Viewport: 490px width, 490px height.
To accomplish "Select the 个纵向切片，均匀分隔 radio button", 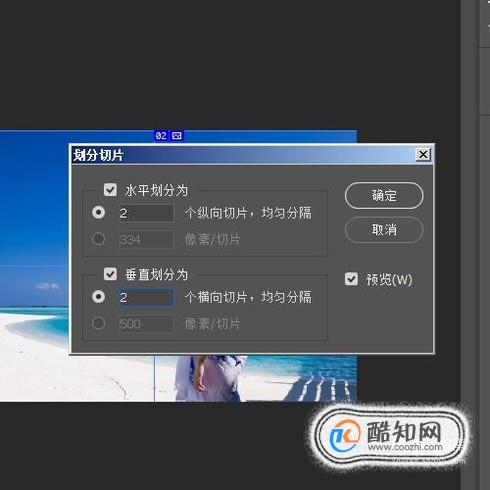I will pos(98,213).
